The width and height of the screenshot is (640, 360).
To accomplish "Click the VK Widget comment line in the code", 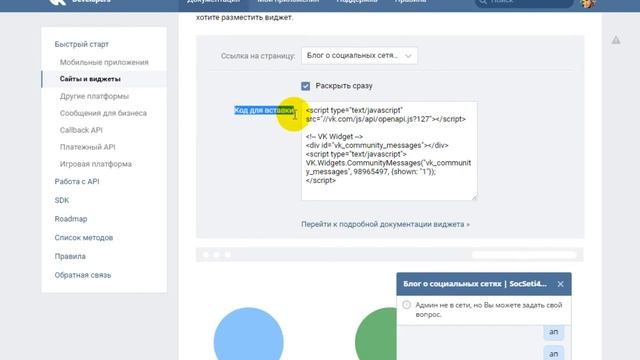I will [334, 137].
